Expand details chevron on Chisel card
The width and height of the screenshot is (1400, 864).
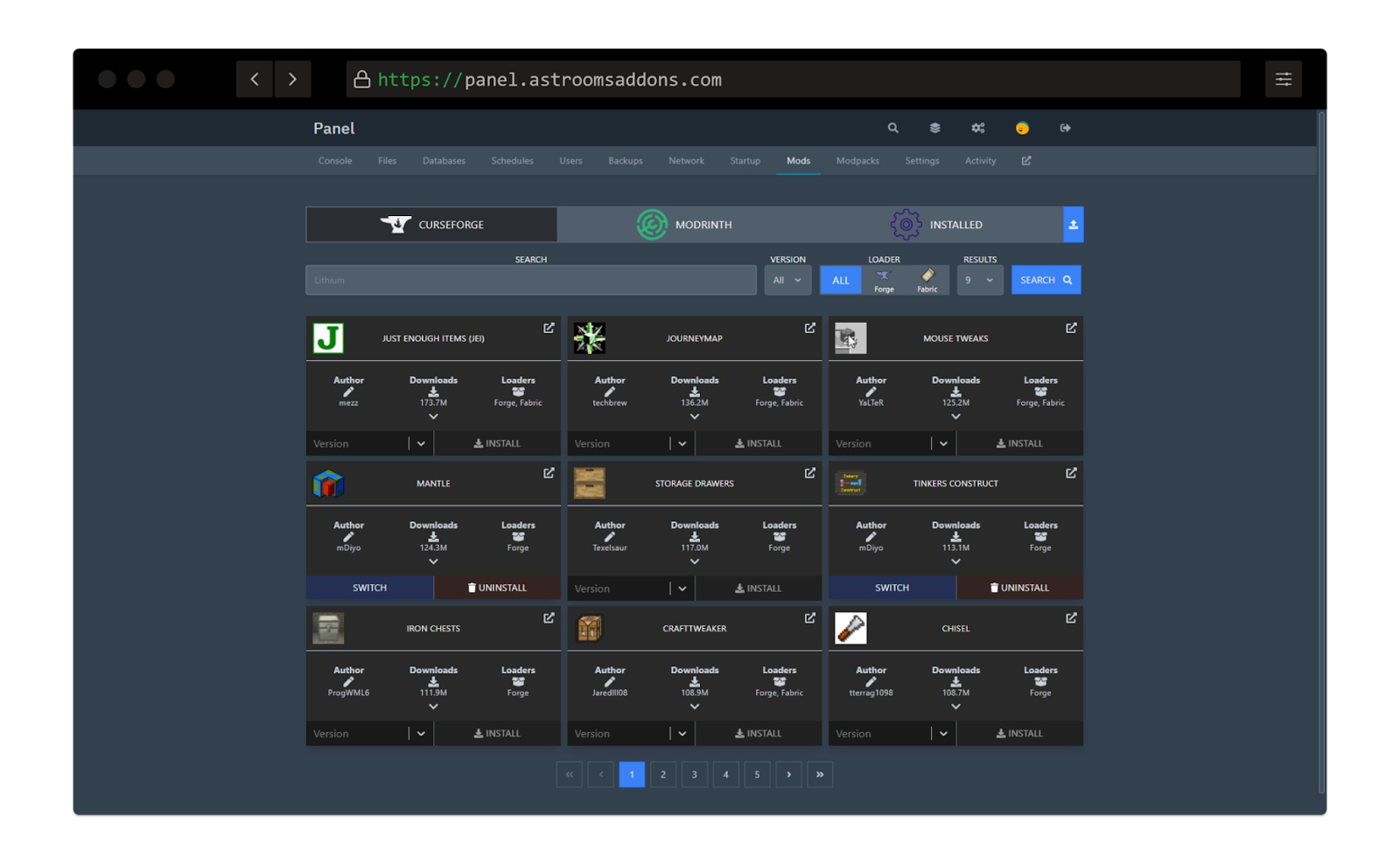pos(955,707)
